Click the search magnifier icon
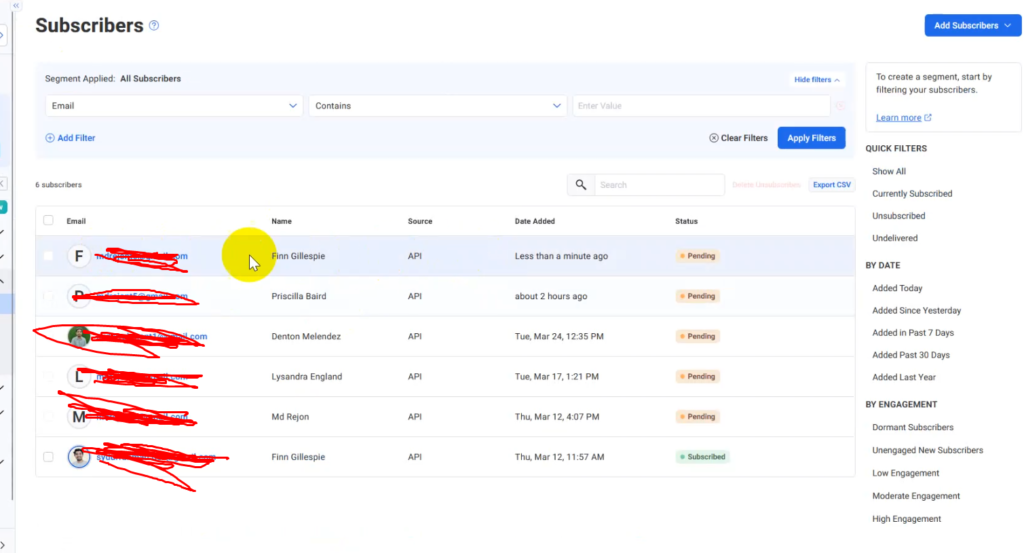The height and width of the screenshot is (553, 1024). point(580,185)
